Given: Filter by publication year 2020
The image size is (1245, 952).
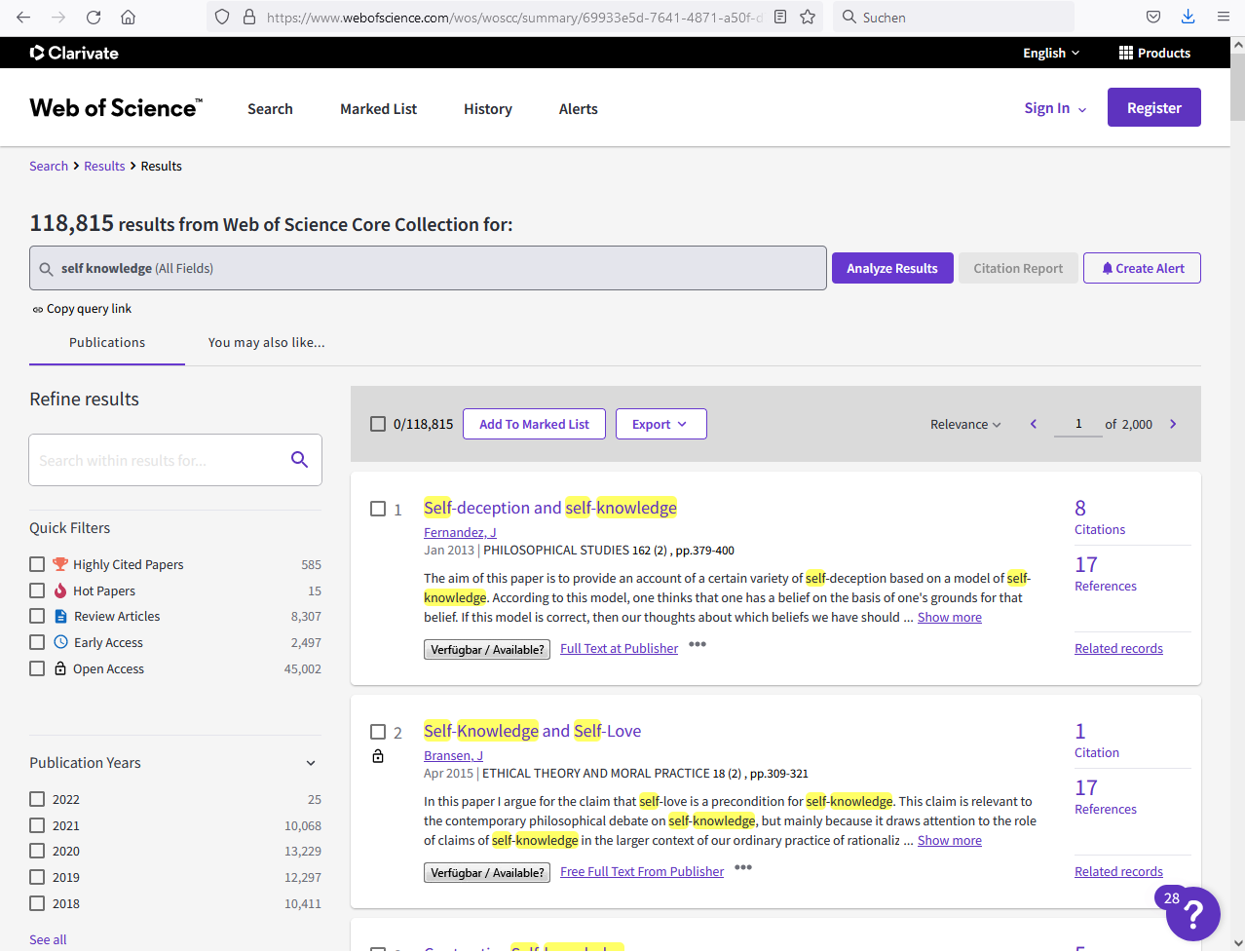Looking at the screenshot, I should coord(37,851).
